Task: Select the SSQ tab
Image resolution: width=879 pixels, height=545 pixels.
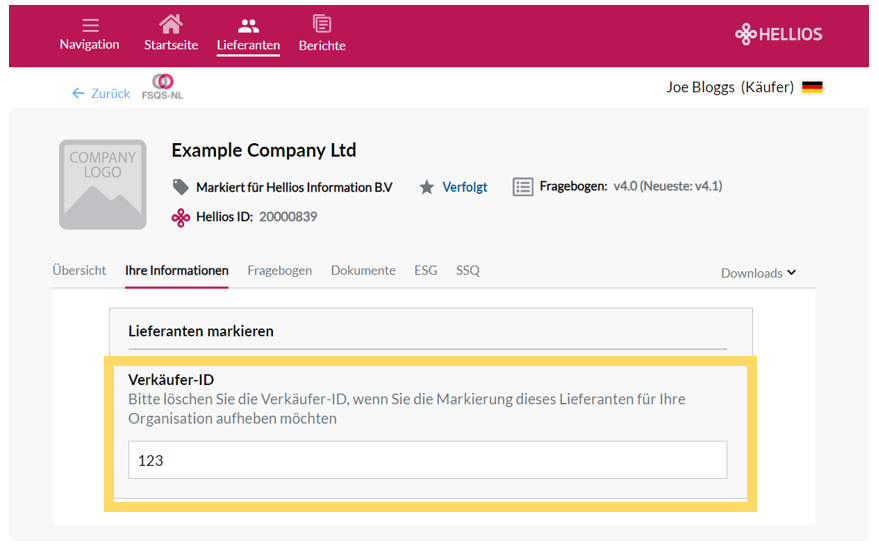Action: click(x=468, y=270)
